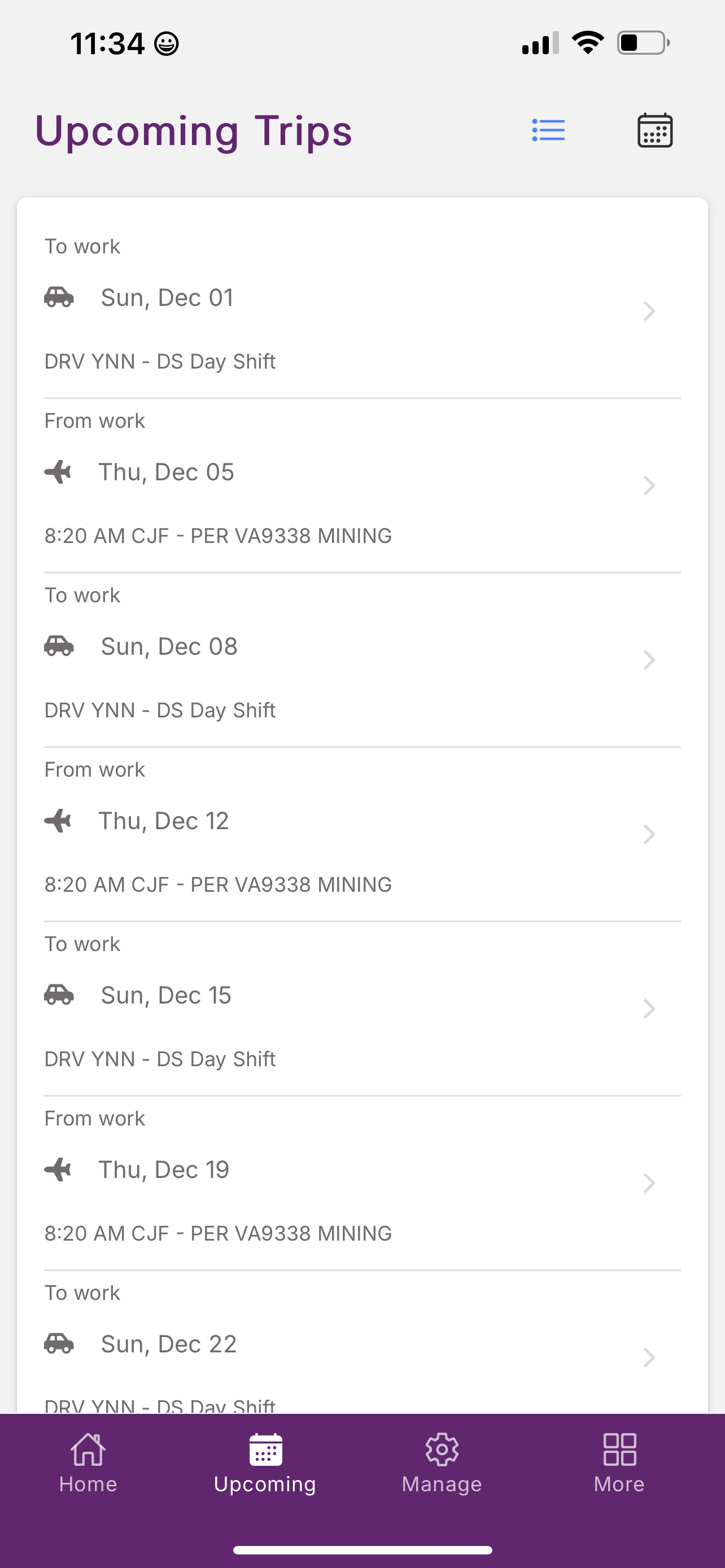Image resolution: width=725 pixels, height=1568 pixels.
Task: Tap the car icon for Dec 22
Action: coord(59,1343)
